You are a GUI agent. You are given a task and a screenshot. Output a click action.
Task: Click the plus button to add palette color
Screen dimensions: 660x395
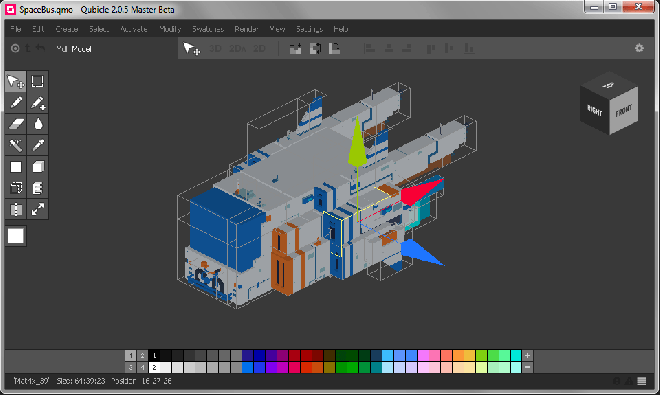pos(527,356)
